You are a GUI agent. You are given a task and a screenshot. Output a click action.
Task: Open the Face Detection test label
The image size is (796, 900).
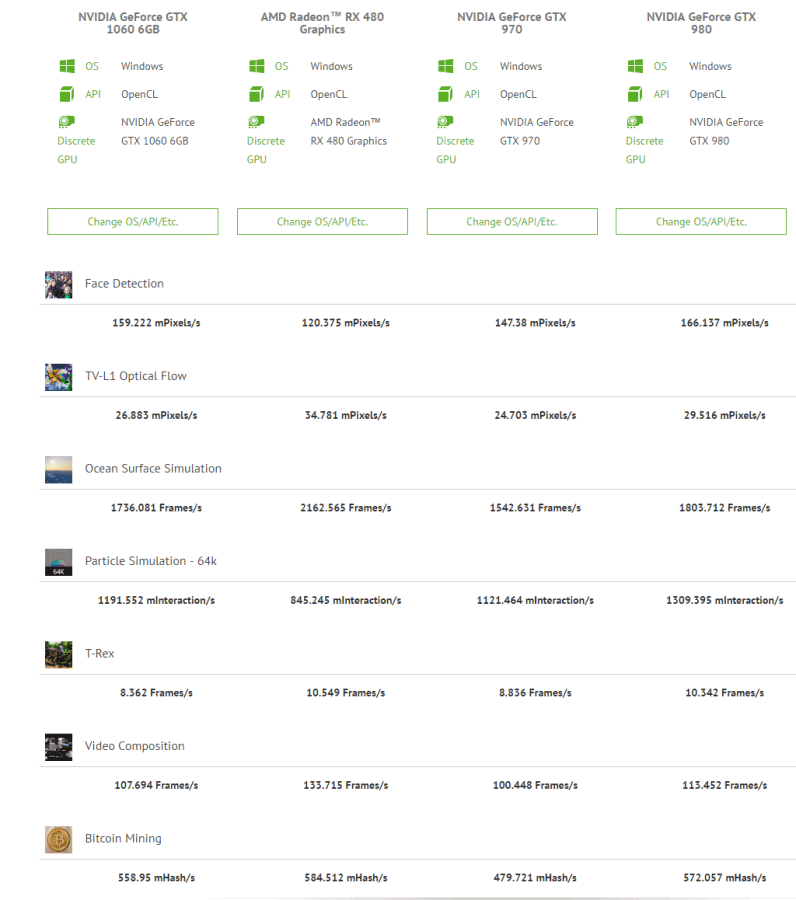pyautogui.click(x=124, y=284)
